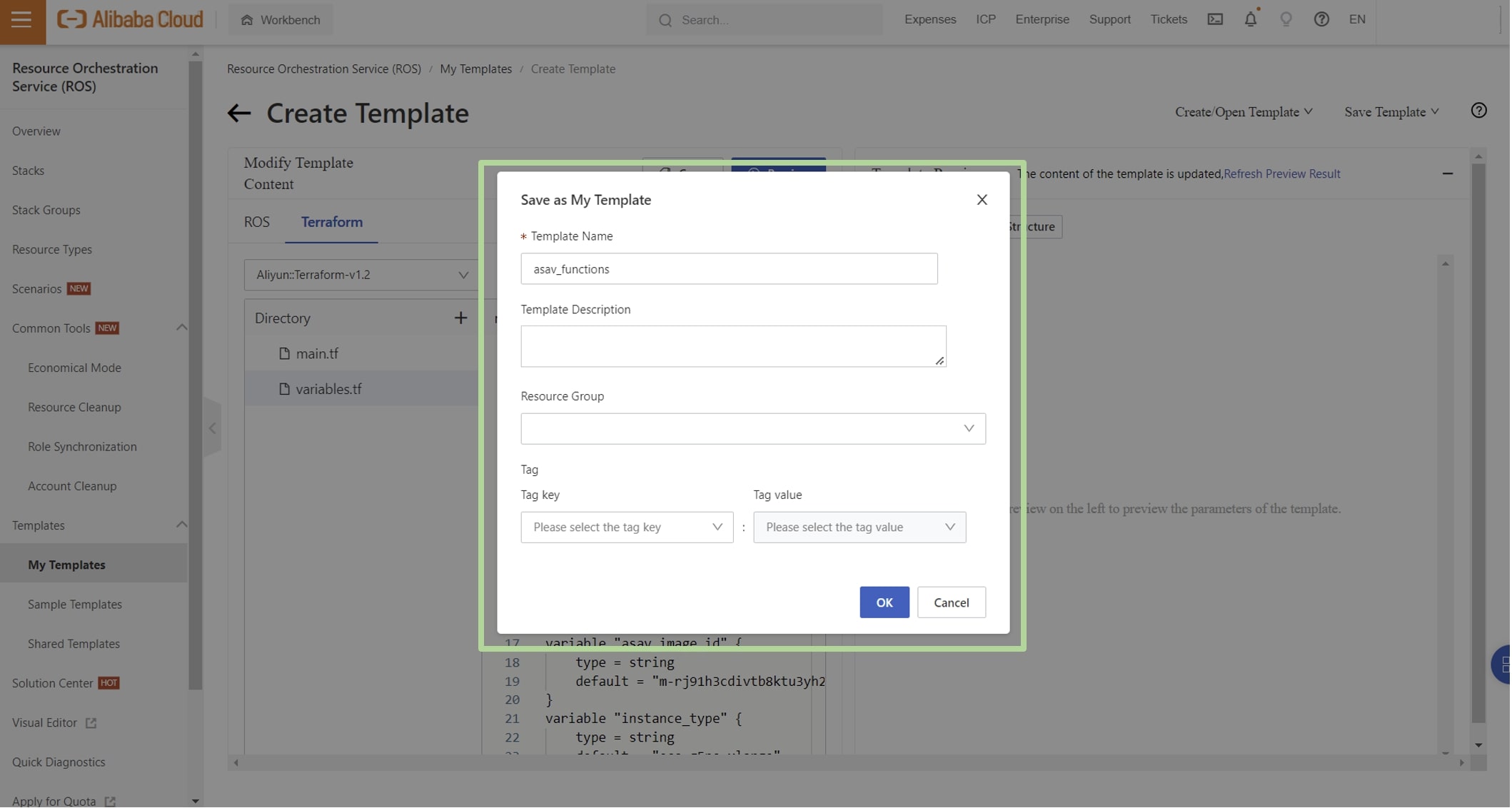Open the Cloud Shell terminal icon
Screen dimensions: 1512x808
(x=1215, y=19)
